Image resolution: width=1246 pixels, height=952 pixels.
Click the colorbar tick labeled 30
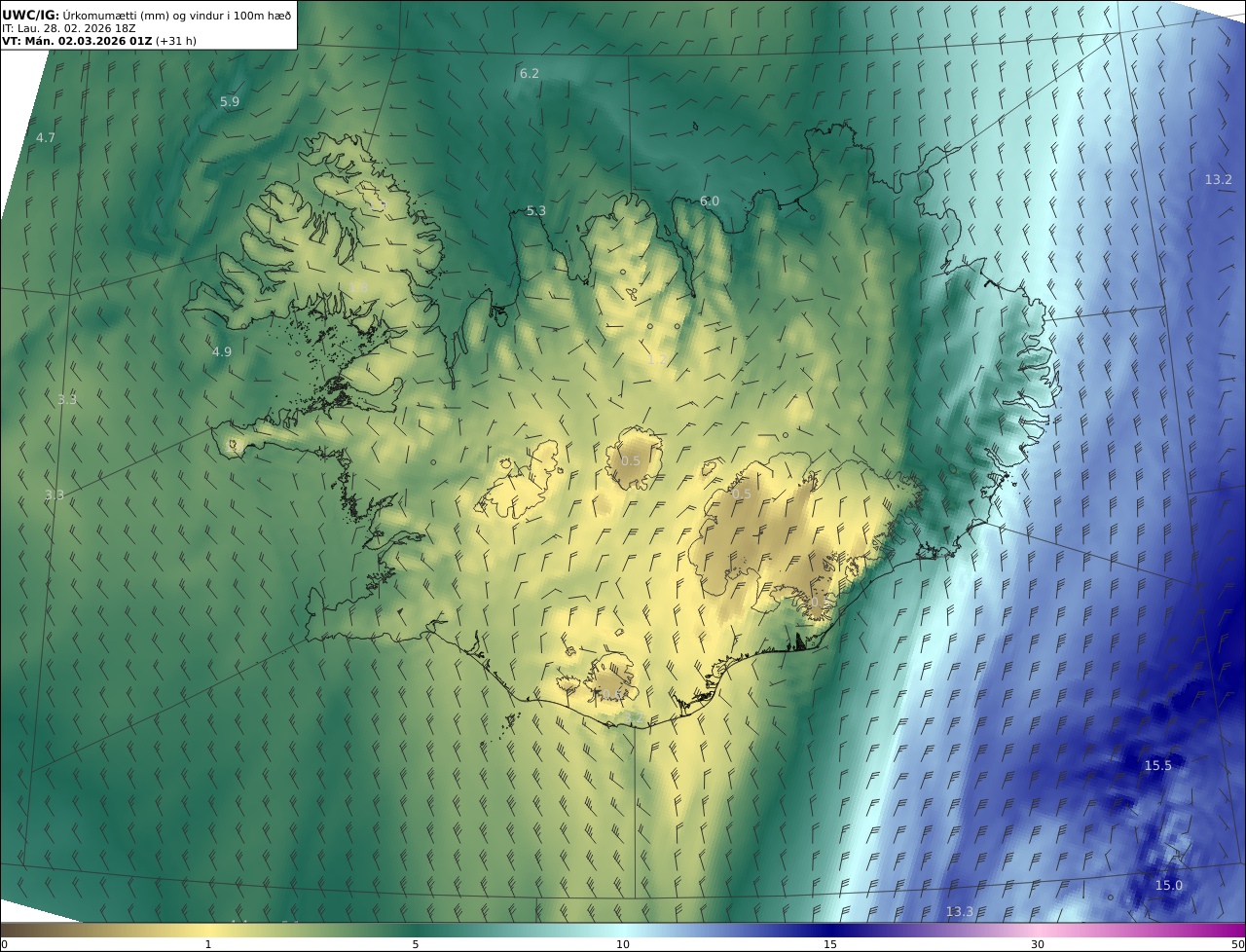click(1038, 944)
